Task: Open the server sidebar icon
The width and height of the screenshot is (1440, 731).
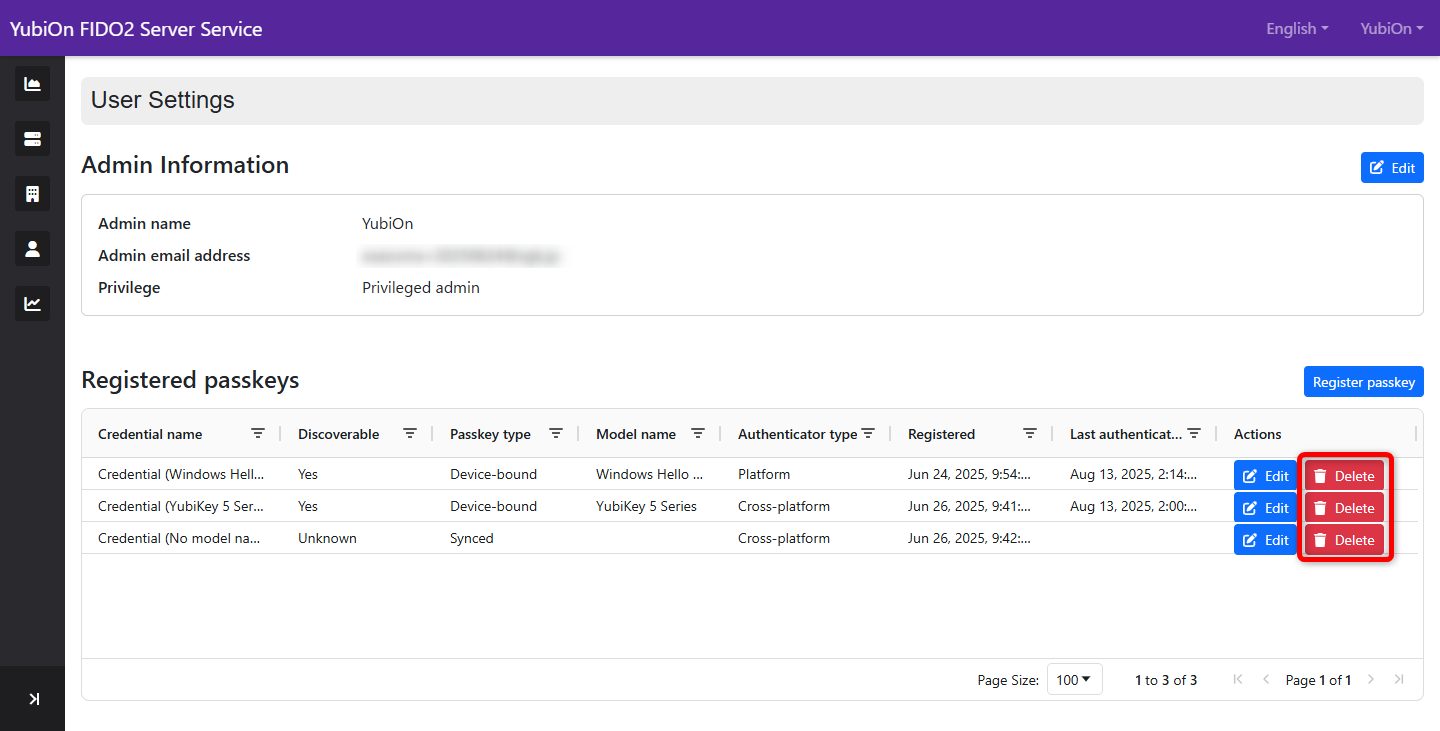Action: pyautogui.click(x=32, y=138)
